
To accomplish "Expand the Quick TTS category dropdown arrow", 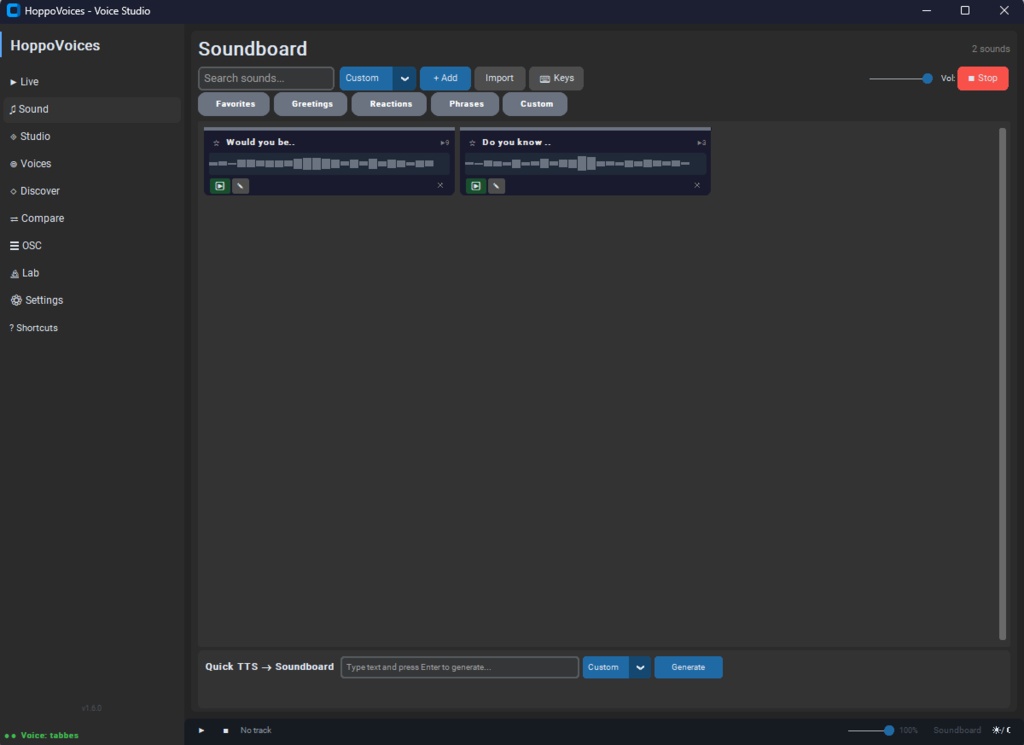I will [640, 667].
